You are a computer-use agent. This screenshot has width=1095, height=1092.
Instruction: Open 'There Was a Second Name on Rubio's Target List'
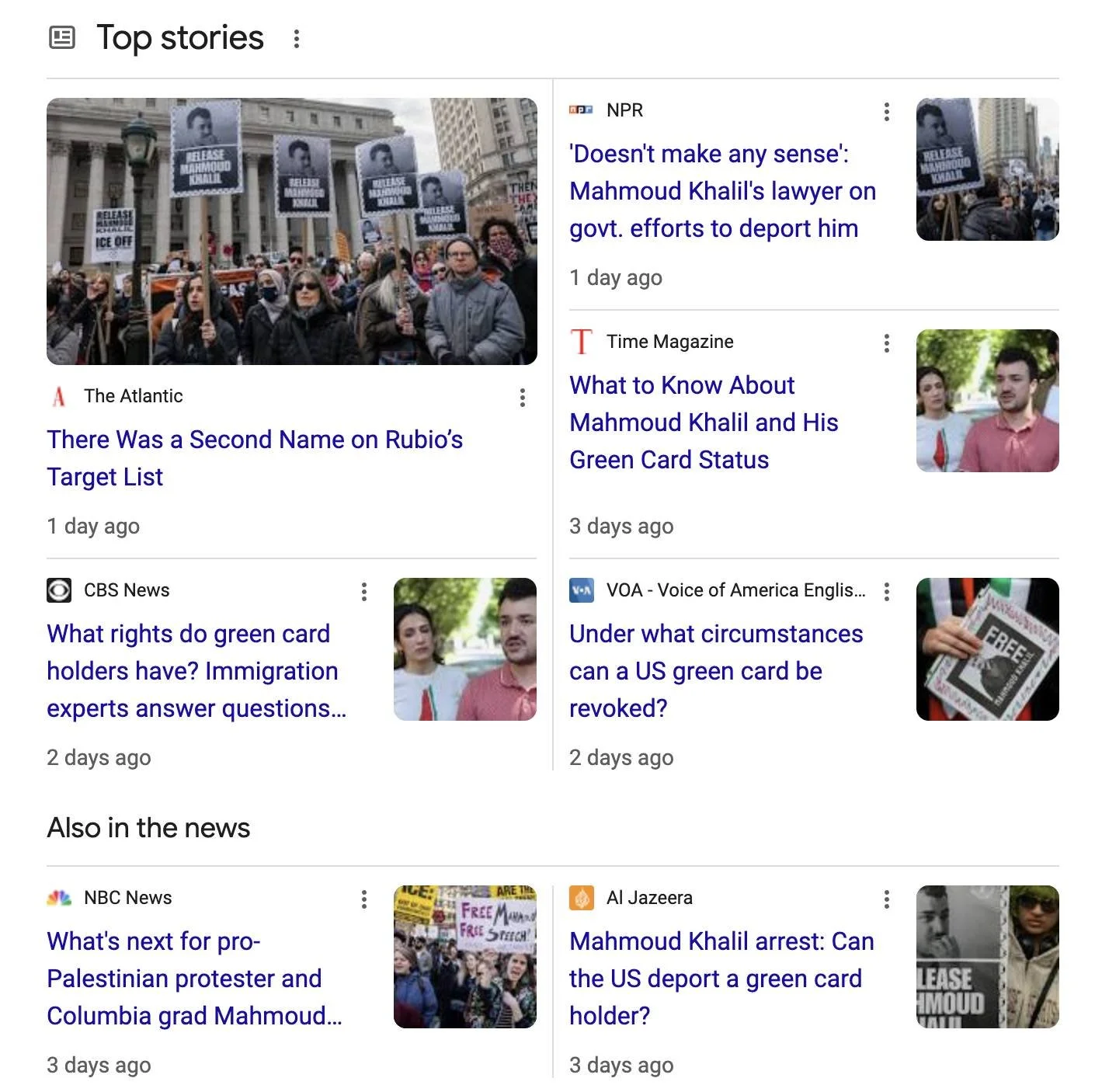255,458
